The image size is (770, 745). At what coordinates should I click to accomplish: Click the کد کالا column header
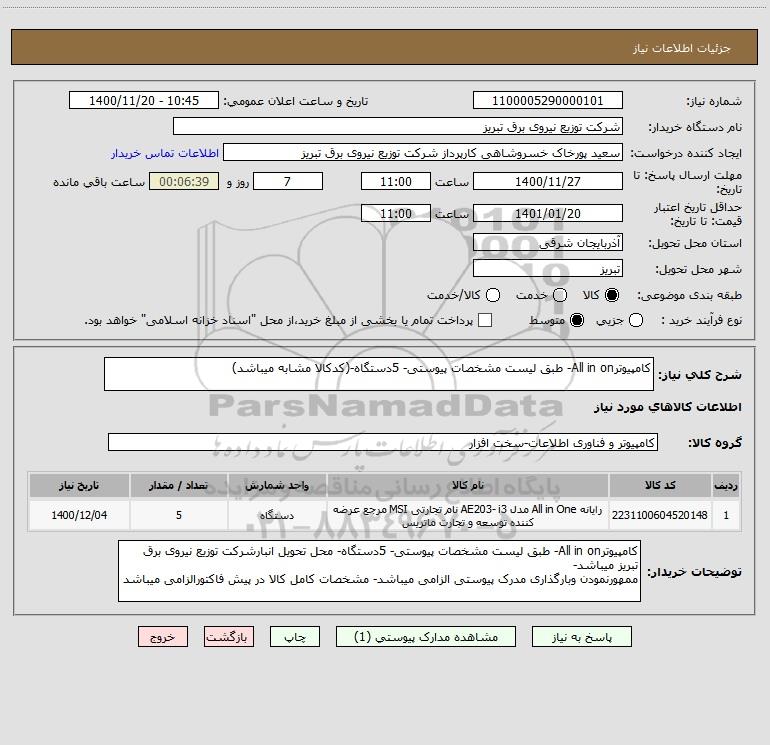tap(660, 485)
